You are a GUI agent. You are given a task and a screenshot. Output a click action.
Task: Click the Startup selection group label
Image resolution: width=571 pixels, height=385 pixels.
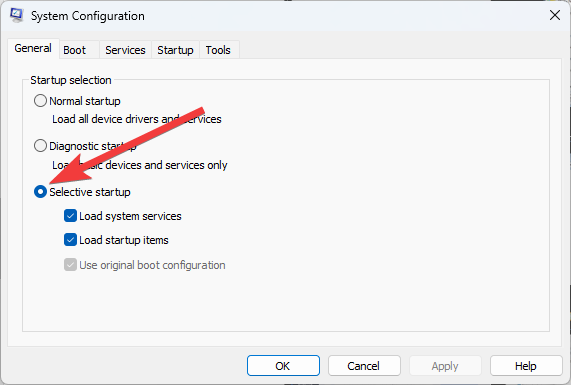click(x=71, y=80)
